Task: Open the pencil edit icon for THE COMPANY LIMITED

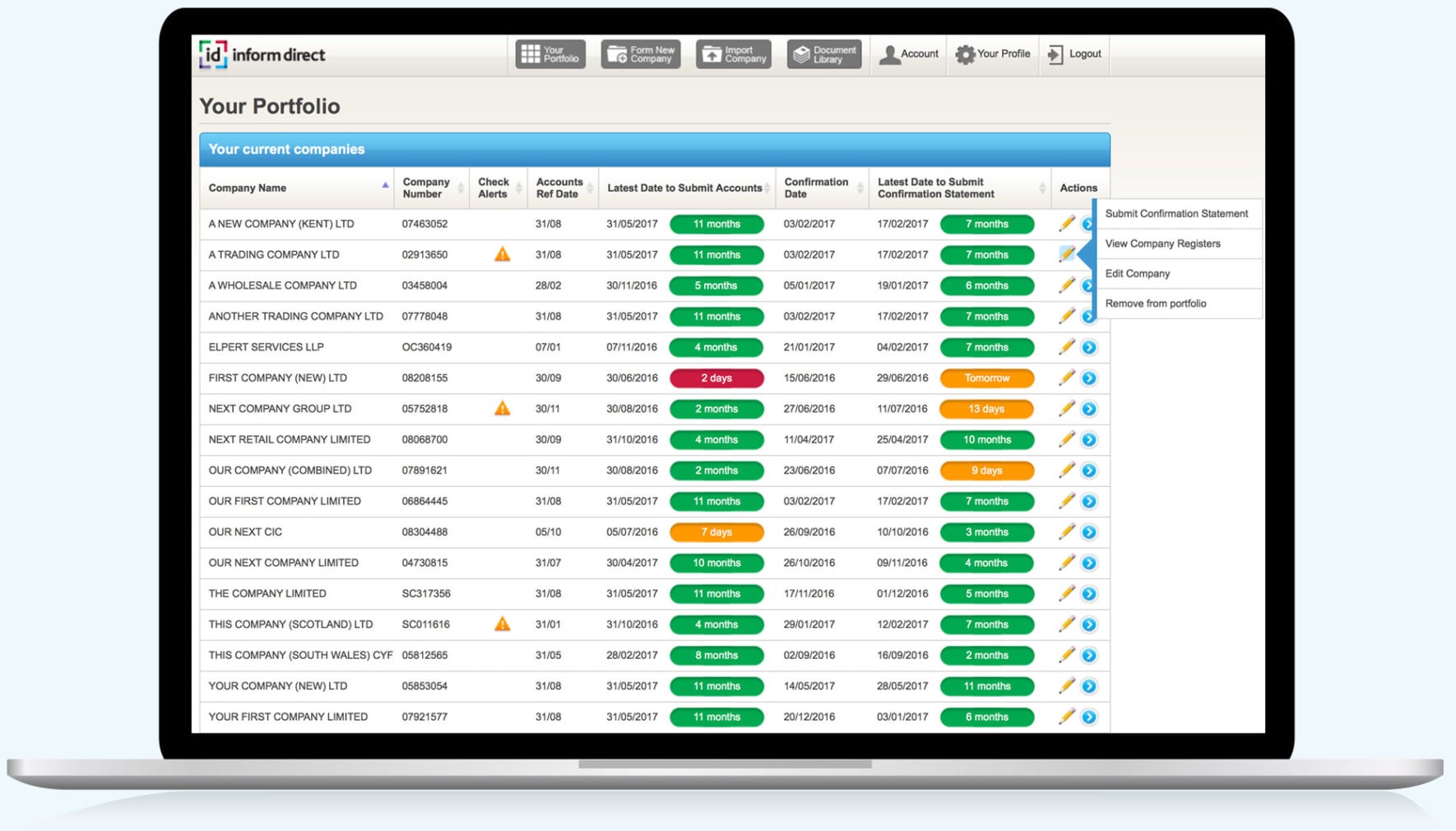Action: (1067, 593)
